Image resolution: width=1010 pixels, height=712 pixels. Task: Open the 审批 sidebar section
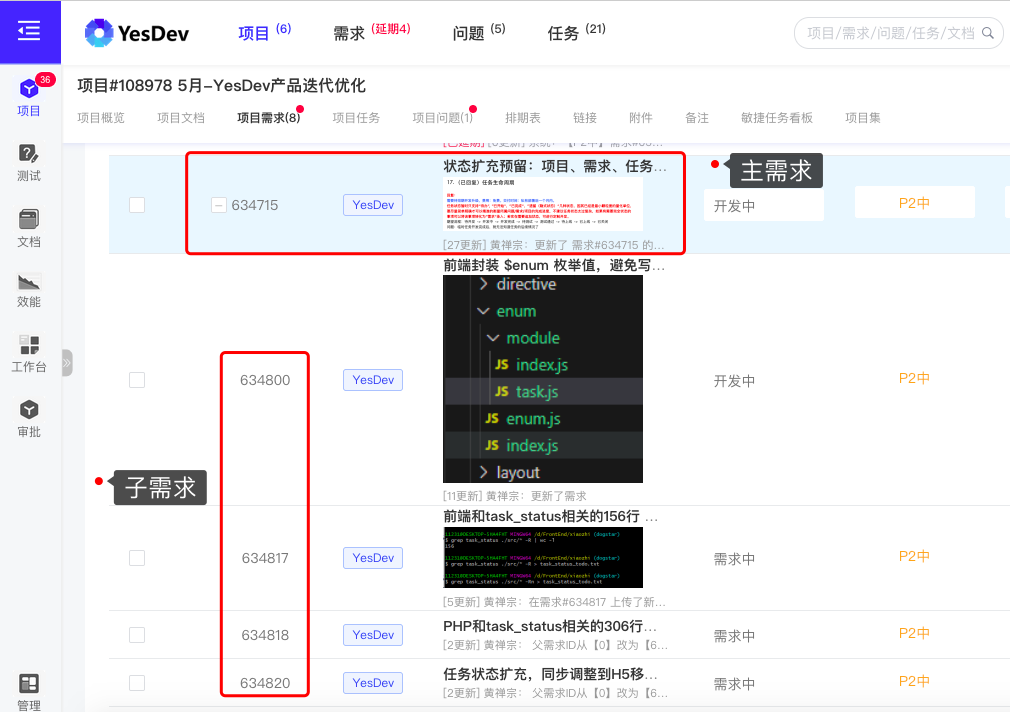point(29,418)
